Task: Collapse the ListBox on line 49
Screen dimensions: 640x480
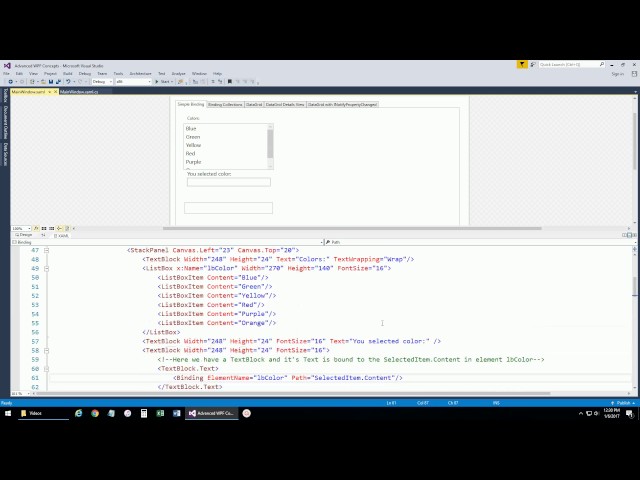Action: 47,269
